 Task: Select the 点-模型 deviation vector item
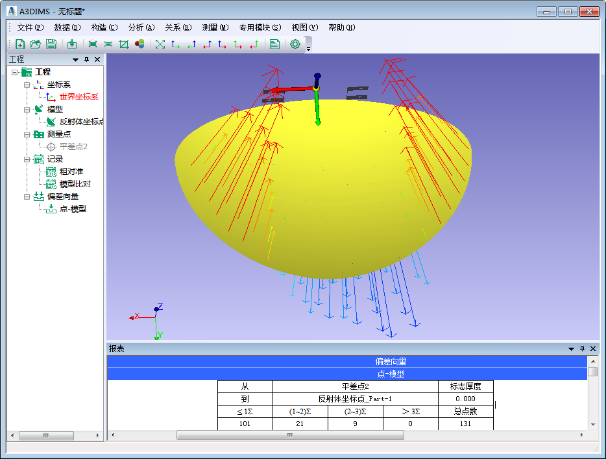[x=72, y=209]
